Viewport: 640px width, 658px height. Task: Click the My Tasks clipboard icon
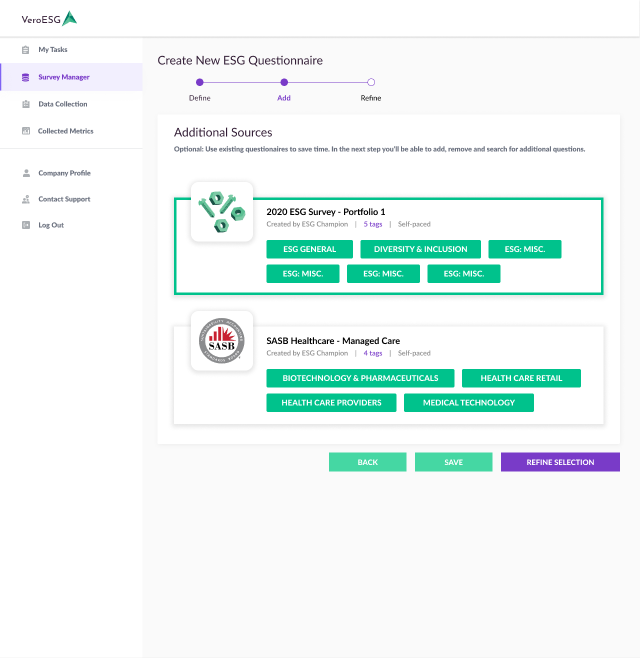(x=26, y=50)
